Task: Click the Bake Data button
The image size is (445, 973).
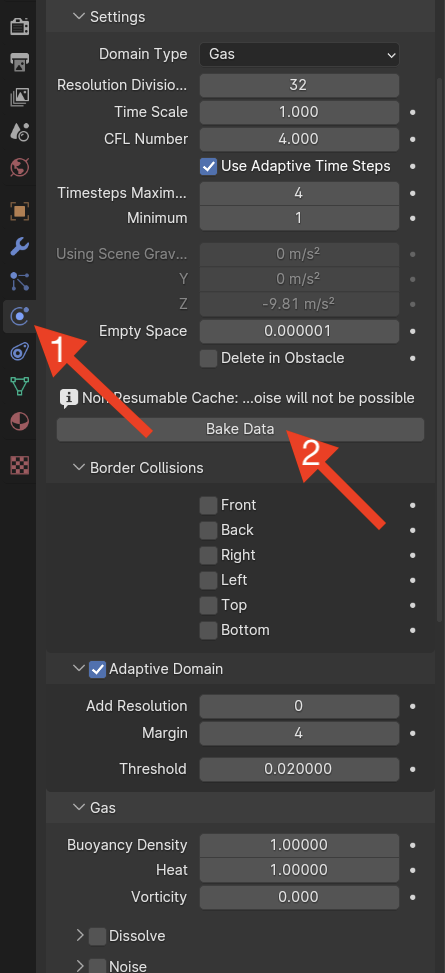Action: (x=240, y=429)
